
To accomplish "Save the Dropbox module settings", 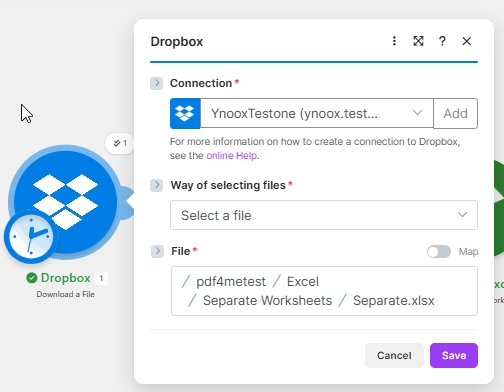I will [454, 355].
